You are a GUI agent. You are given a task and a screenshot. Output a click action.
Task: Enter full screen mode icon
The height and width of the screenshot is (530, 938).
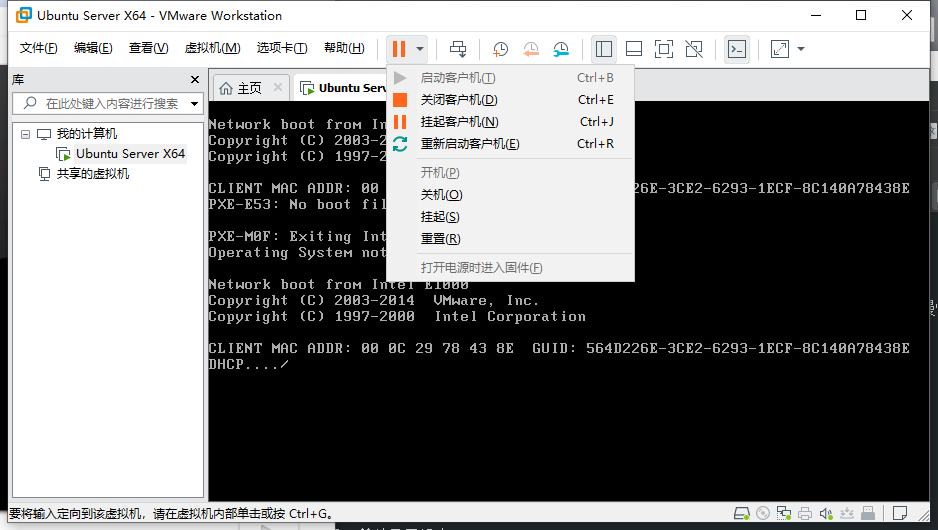coord(663,49)
